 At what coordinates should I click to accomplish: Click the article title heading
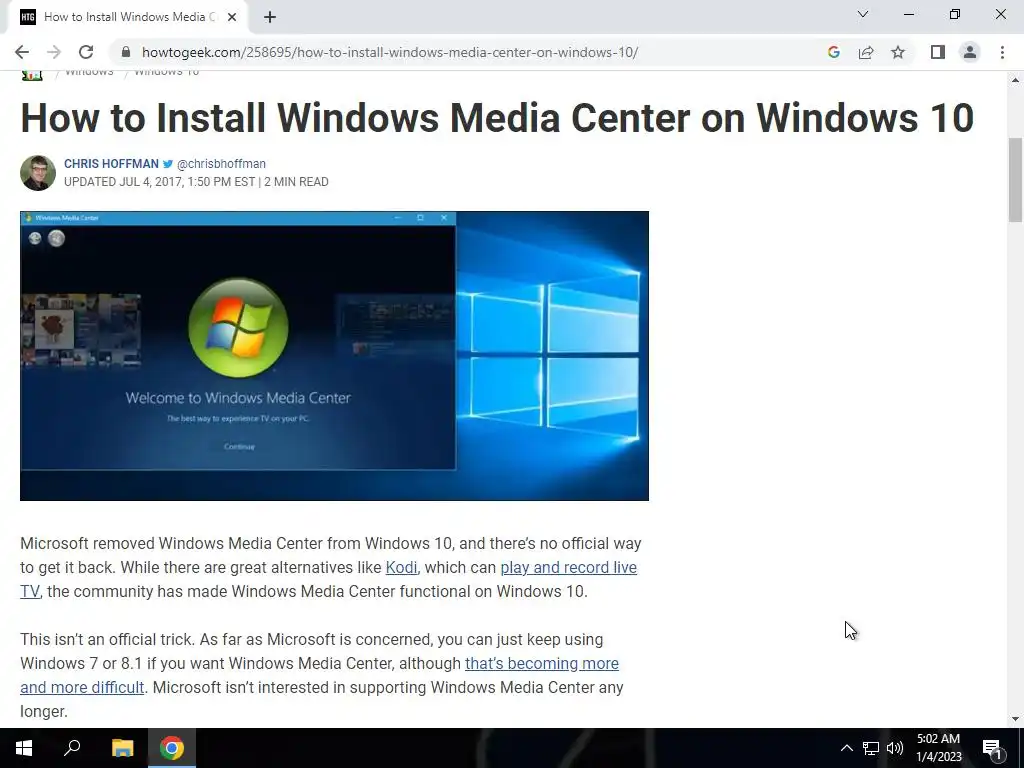497,118
